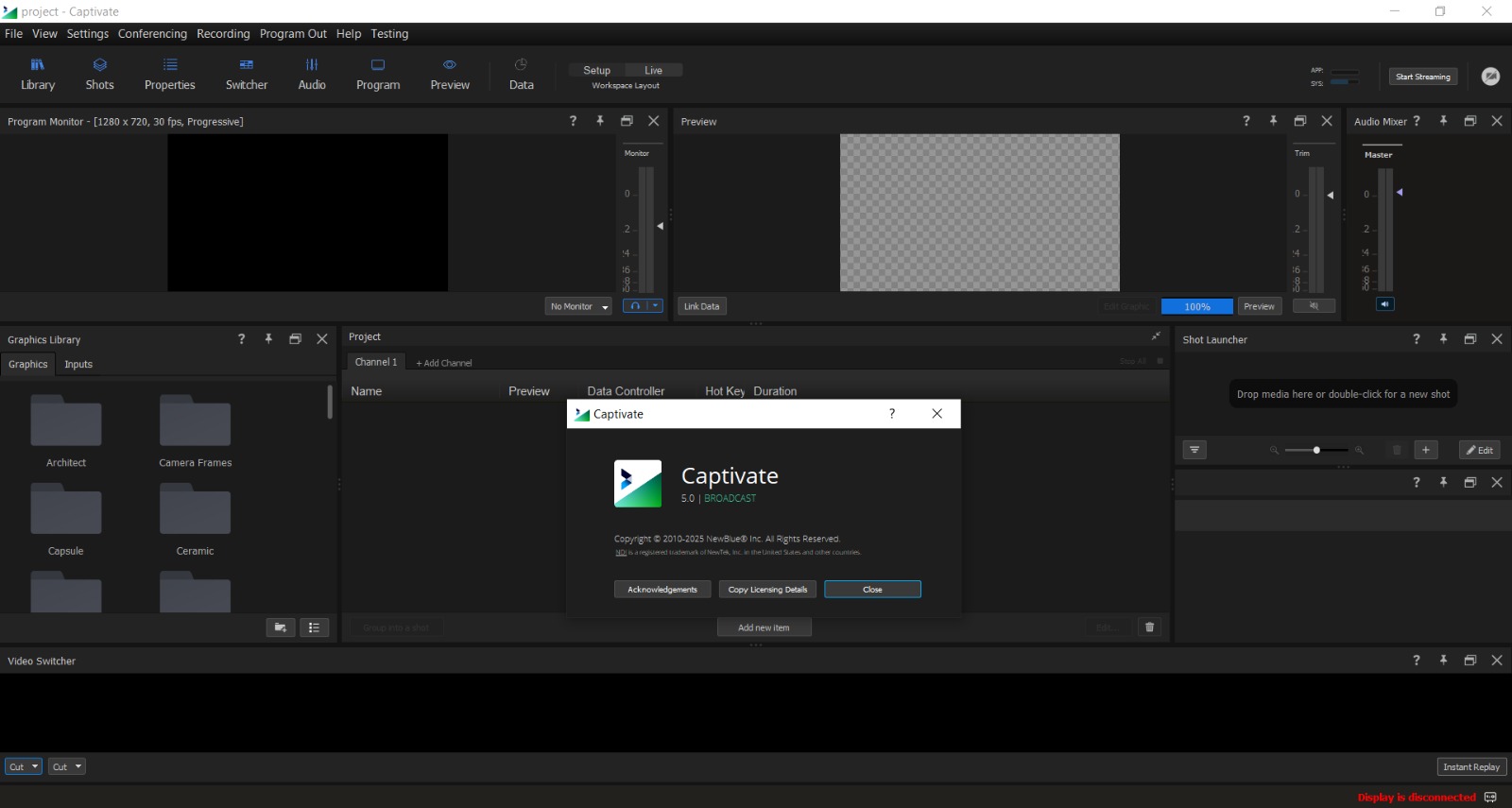Screen dimensions: 1512x808
Task: Open the blue-outlined Cut transition dropdown
Action: tap(24, 766)
